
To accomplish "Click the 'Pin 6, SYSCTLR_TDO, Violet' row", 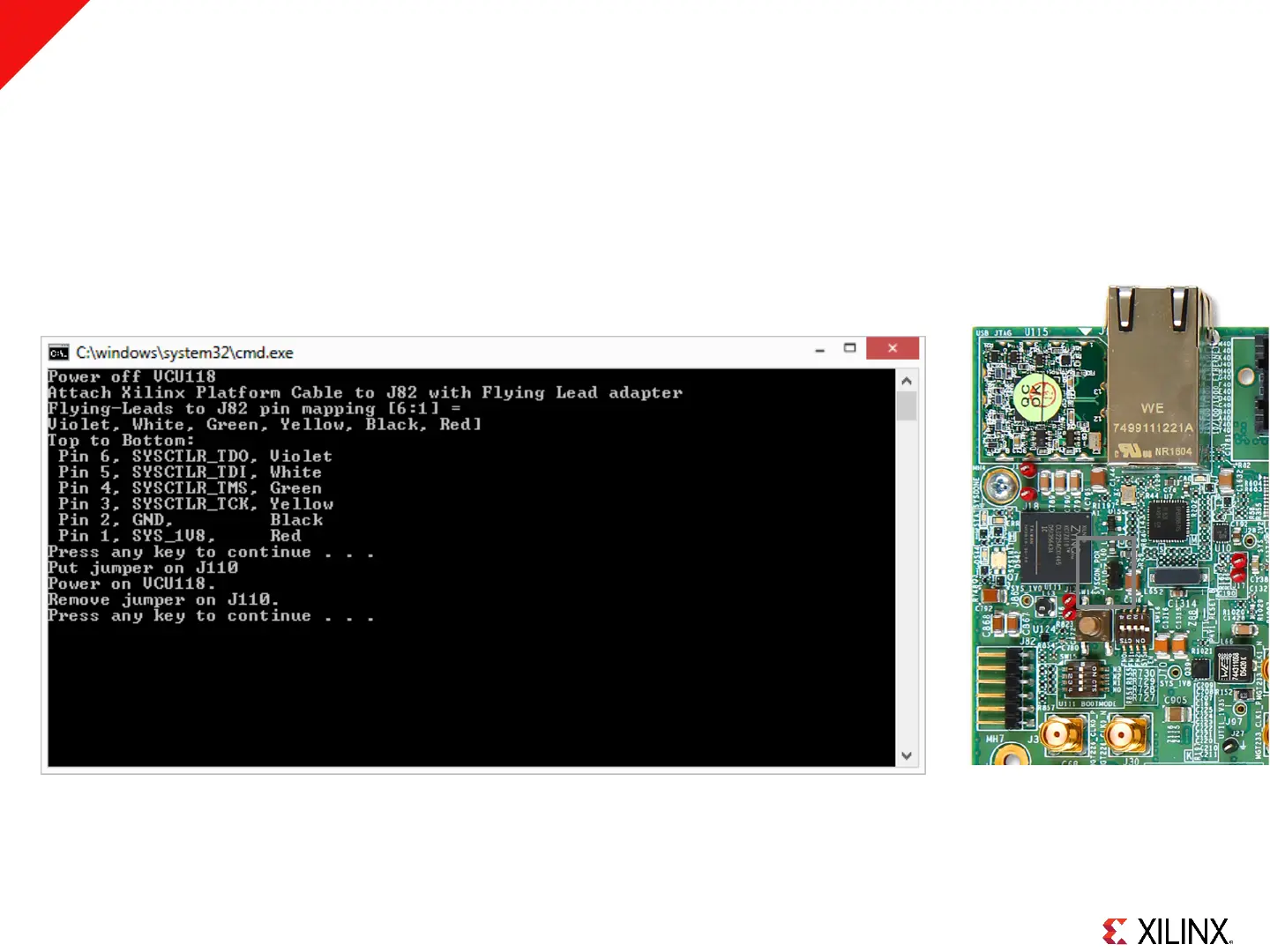I will [195, 456].
